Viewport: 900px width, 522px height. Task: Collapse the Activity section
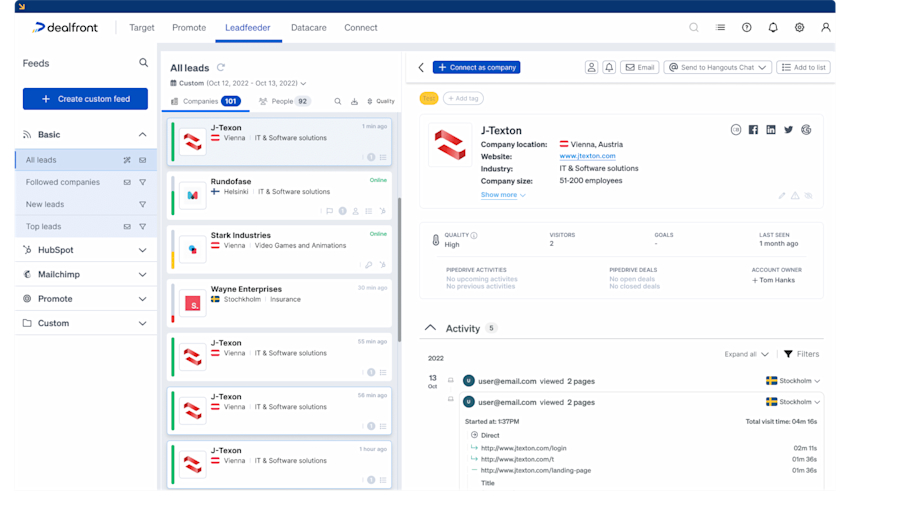pos(430,328)
